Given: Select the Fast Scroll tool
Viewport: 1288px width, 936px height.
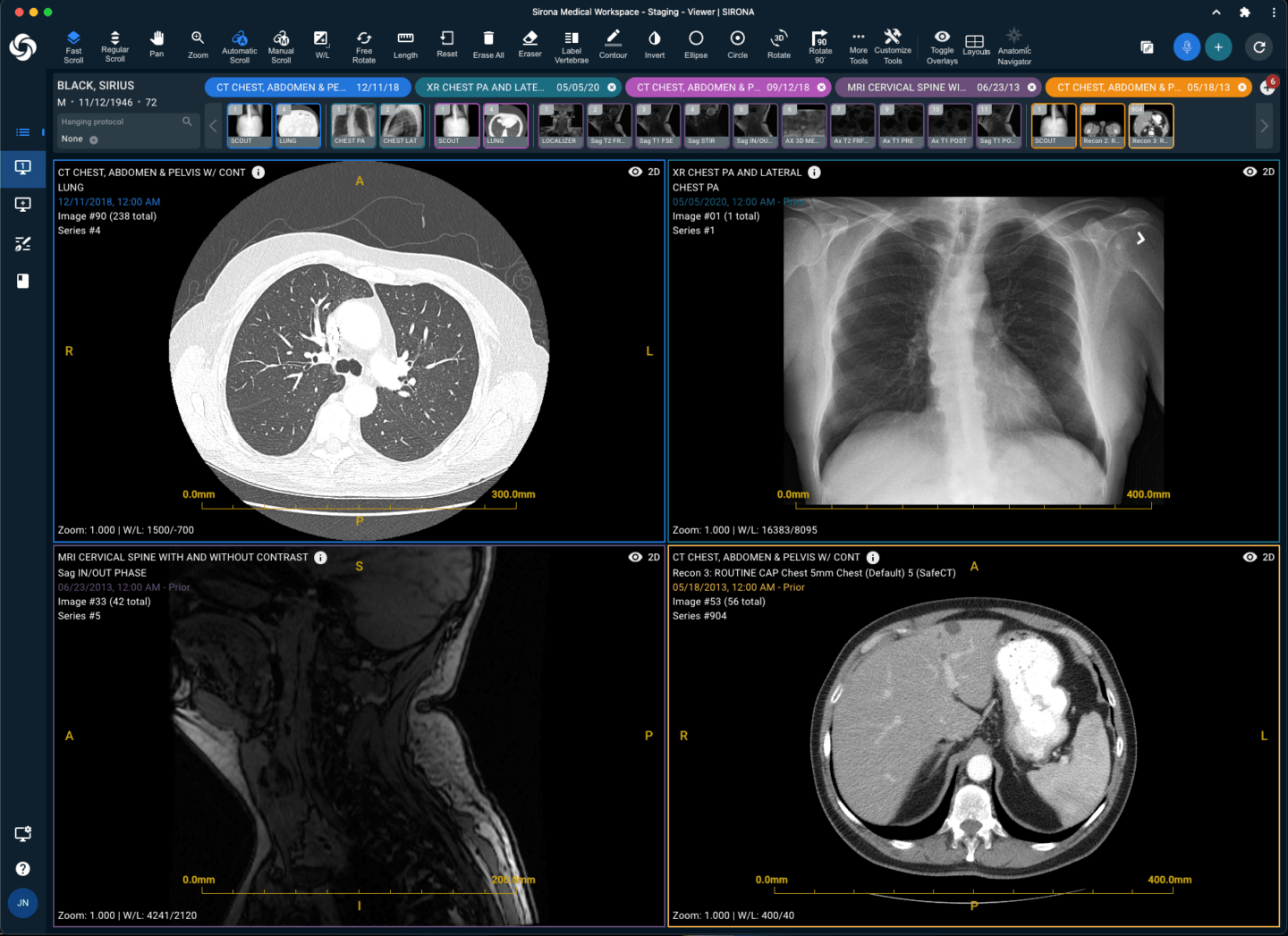Looking at the screenshot, I should coord(73,46).
